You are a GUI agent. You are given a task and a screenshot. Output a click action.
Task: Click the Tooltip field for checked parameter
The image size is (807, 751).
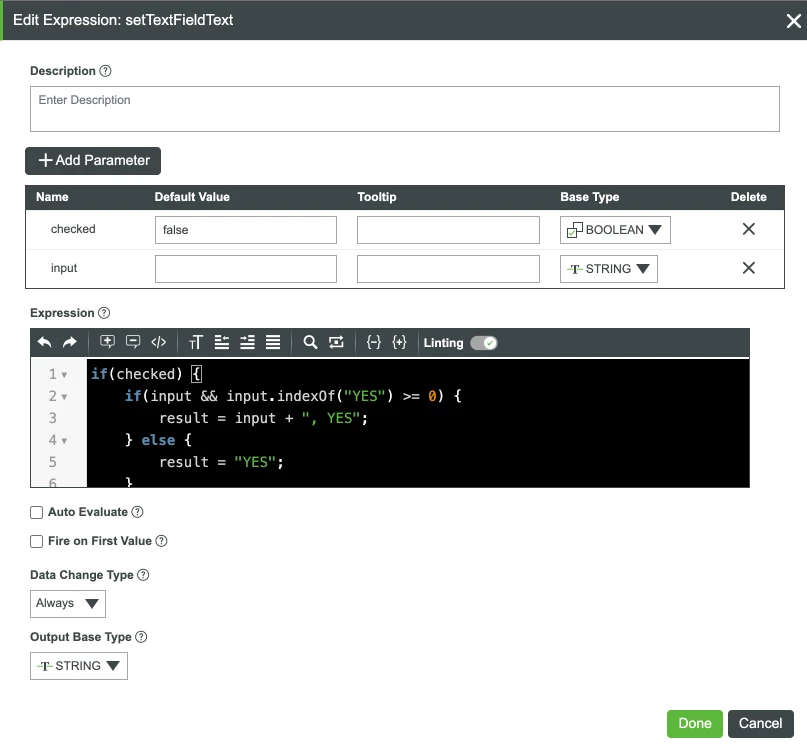coord(448,230)
